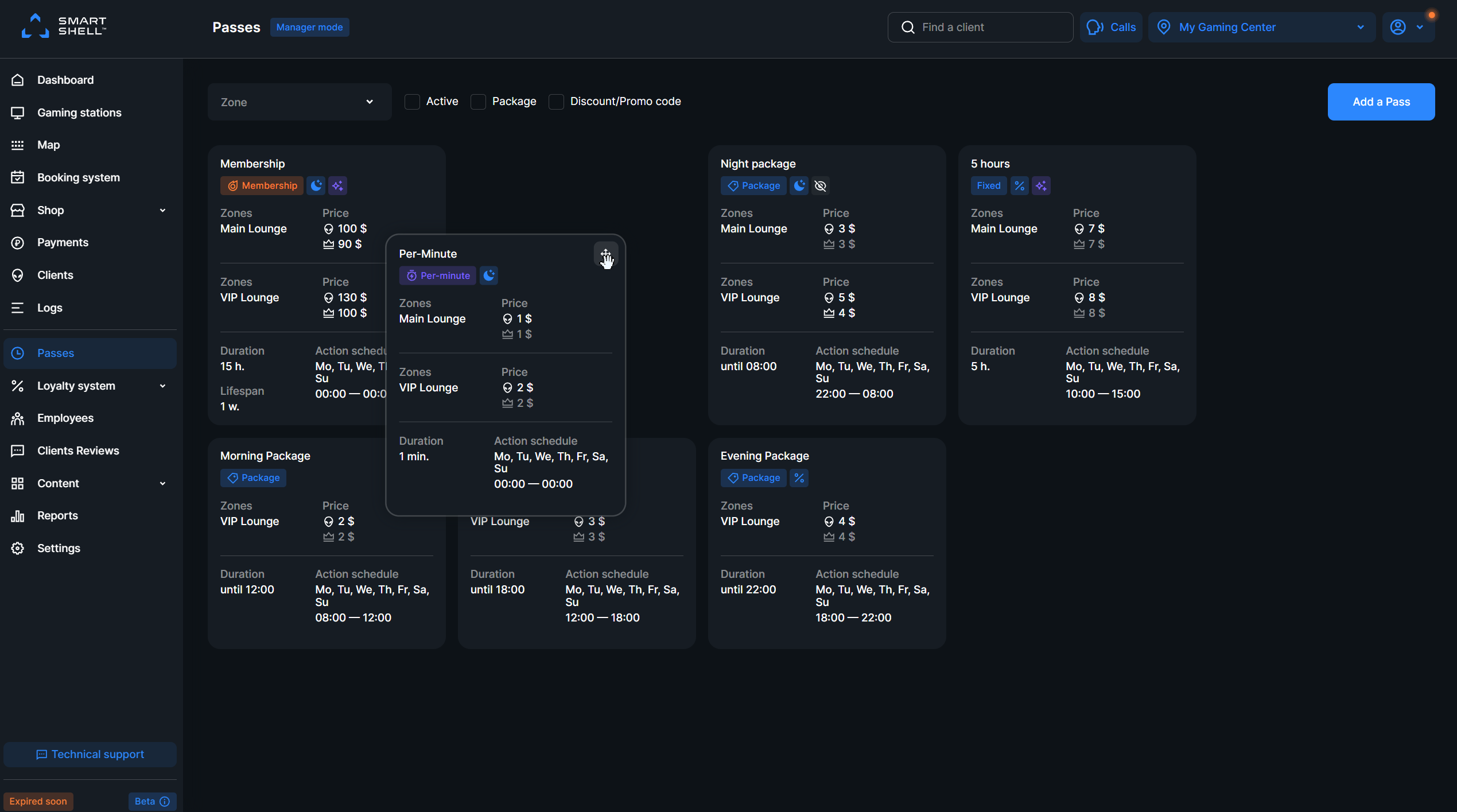Go to Gaming stations in the sidebar
Viewport: 1457px width, 812px height.
click(x=79, y=112)
